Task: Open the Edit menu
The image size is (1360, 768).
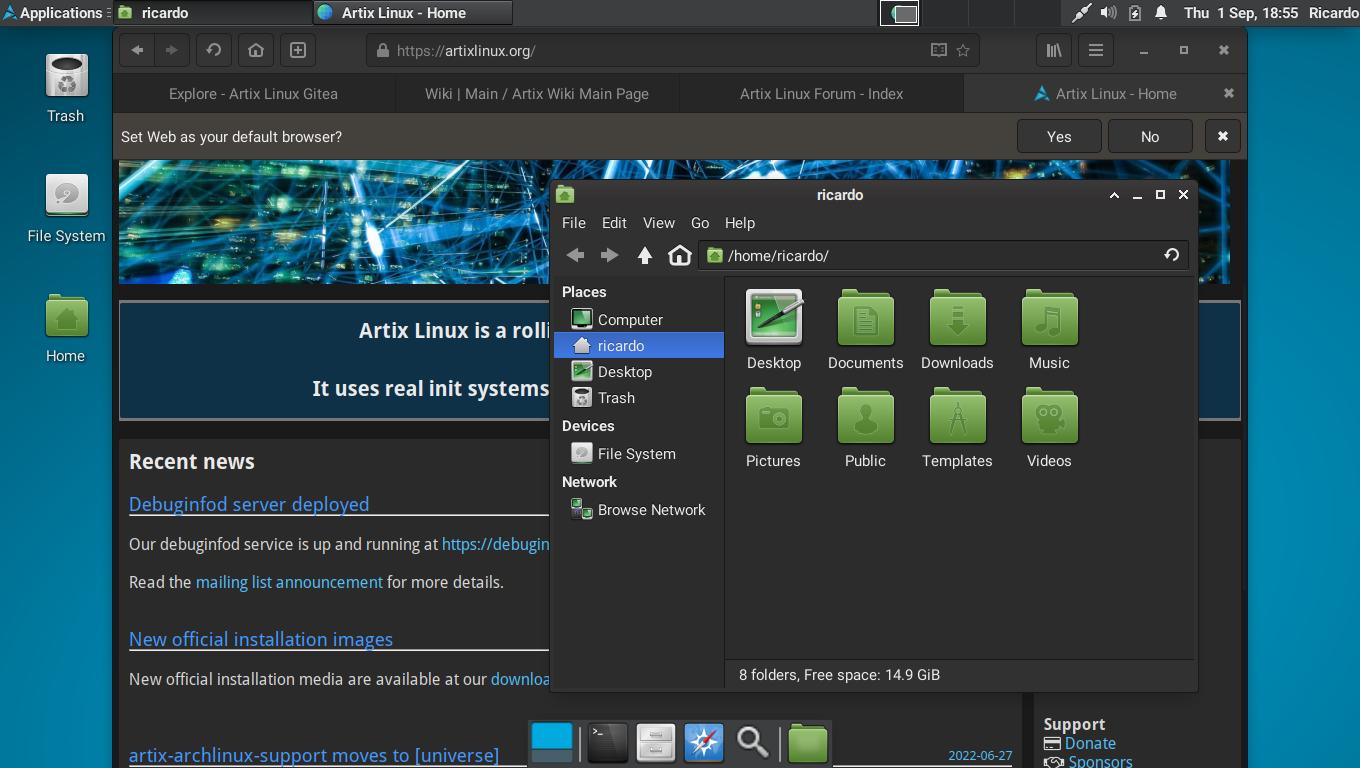Action: pyautogui.click(x=614, y=223)
